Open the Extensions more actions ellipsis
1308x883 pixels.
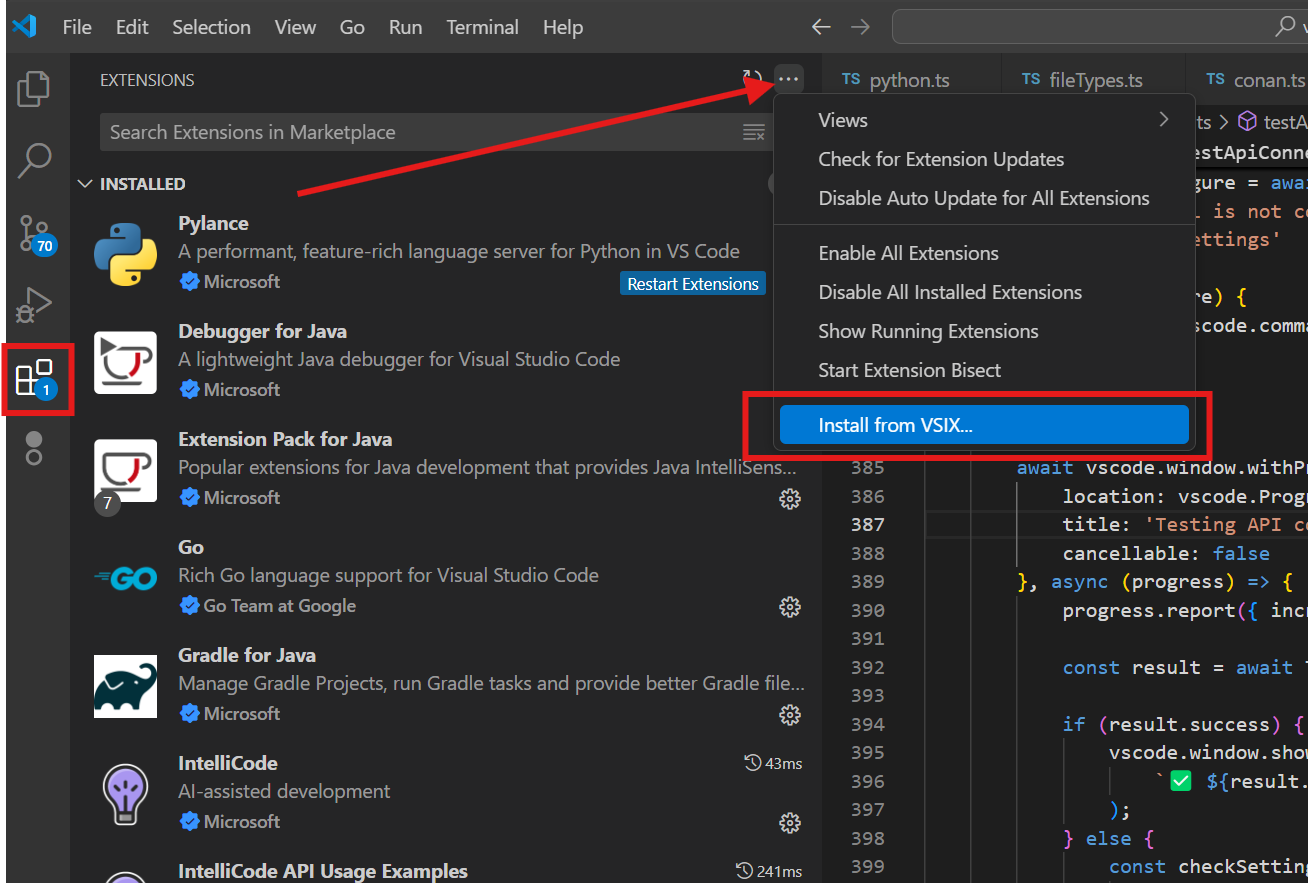pos(789,79)
